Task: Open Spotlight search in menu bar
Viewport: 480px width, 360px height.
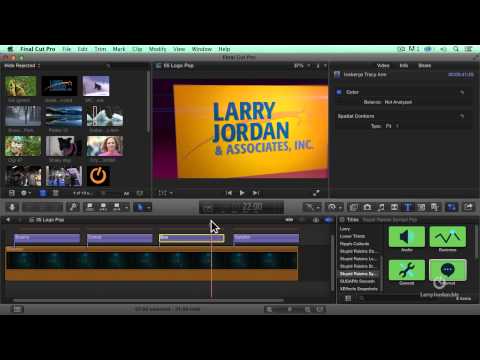Action: tap(456, 49)
